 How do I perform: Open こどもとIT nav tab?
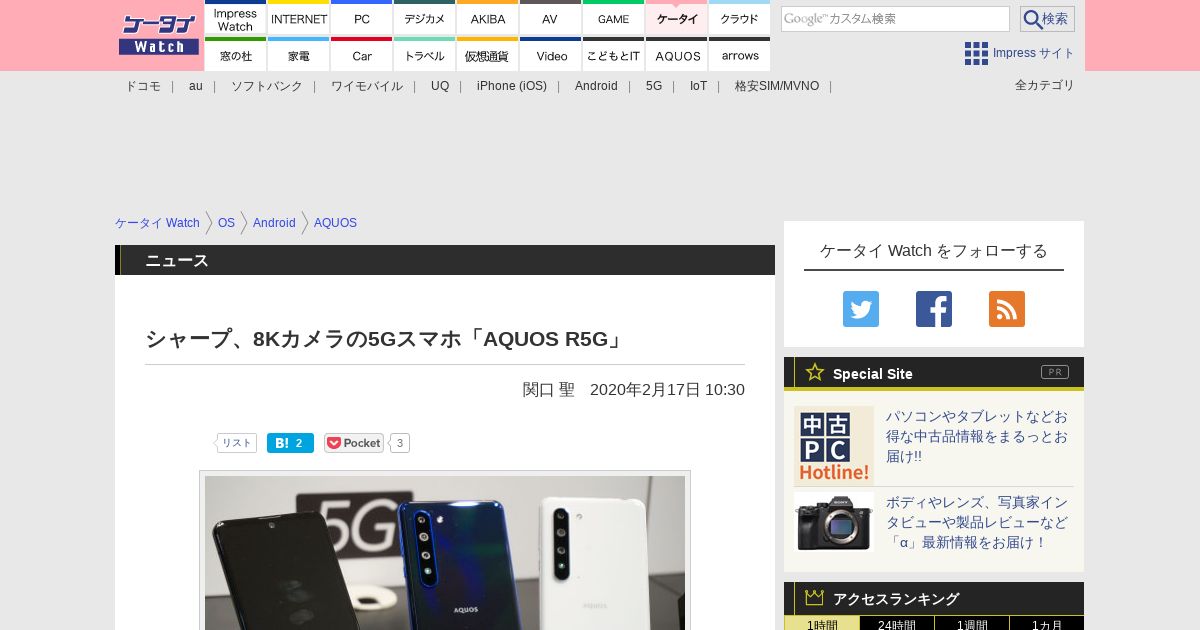pos(614,54)
